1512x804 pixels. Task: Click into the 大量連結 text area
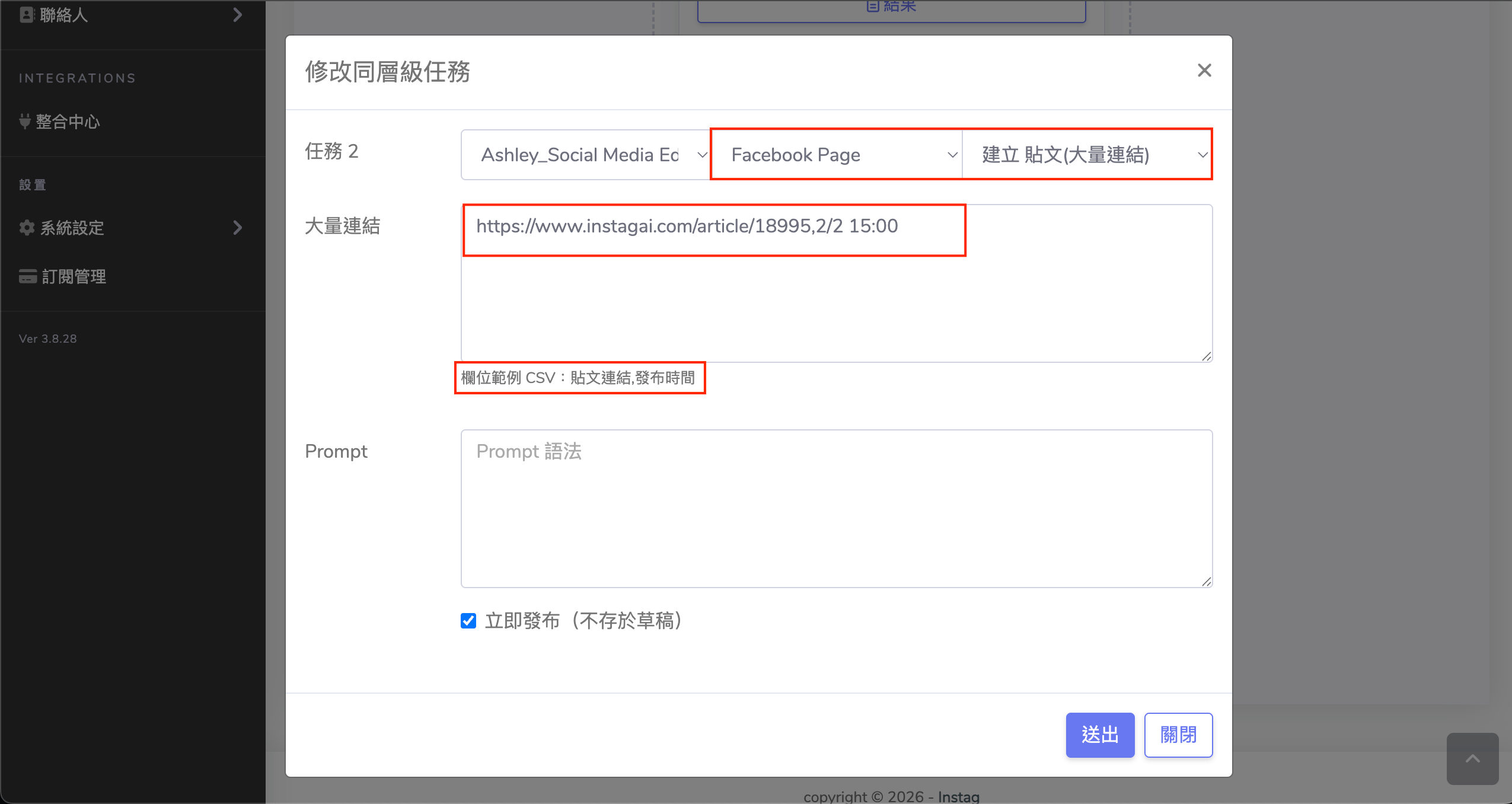[836, 296]
